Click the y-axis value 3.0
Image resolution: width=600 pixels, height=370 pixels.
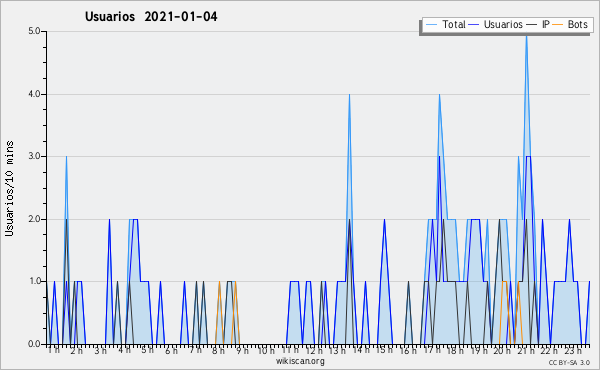tap(34, 156)
